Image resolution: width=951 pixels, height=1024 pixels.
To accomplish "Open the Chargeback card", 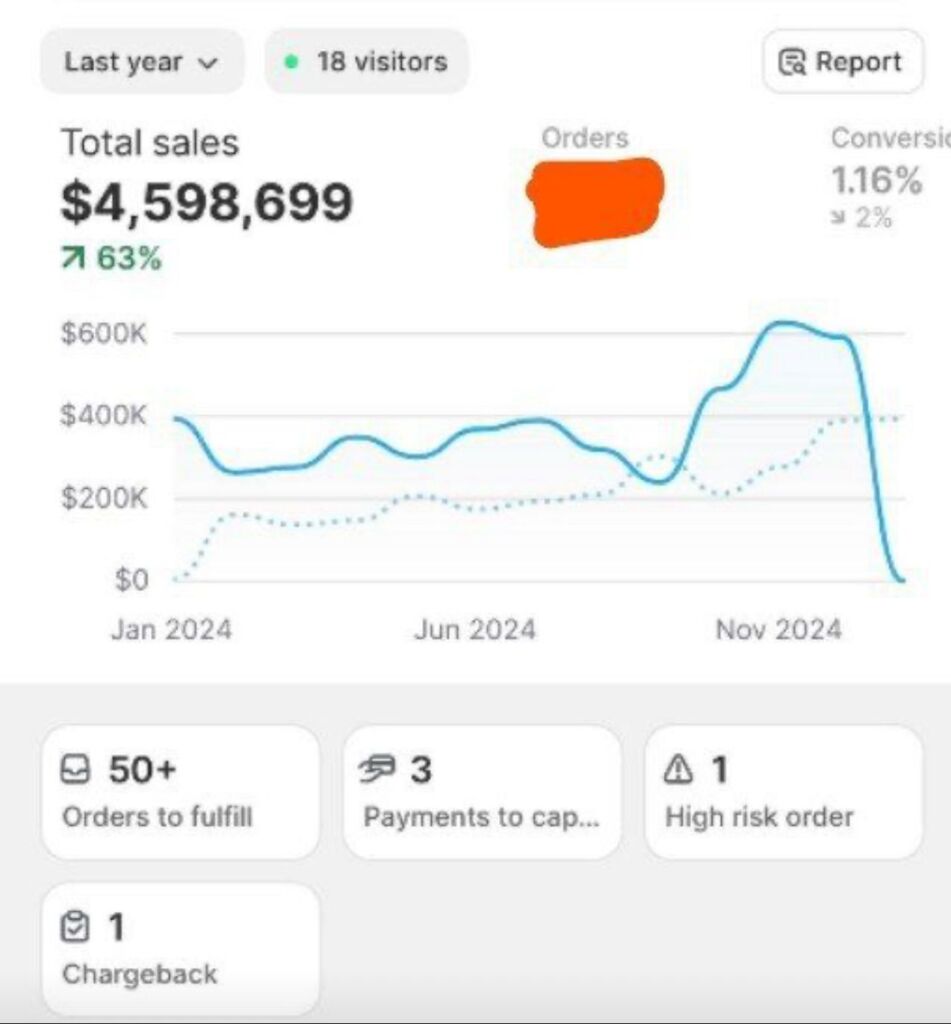I will pos(181,949).
